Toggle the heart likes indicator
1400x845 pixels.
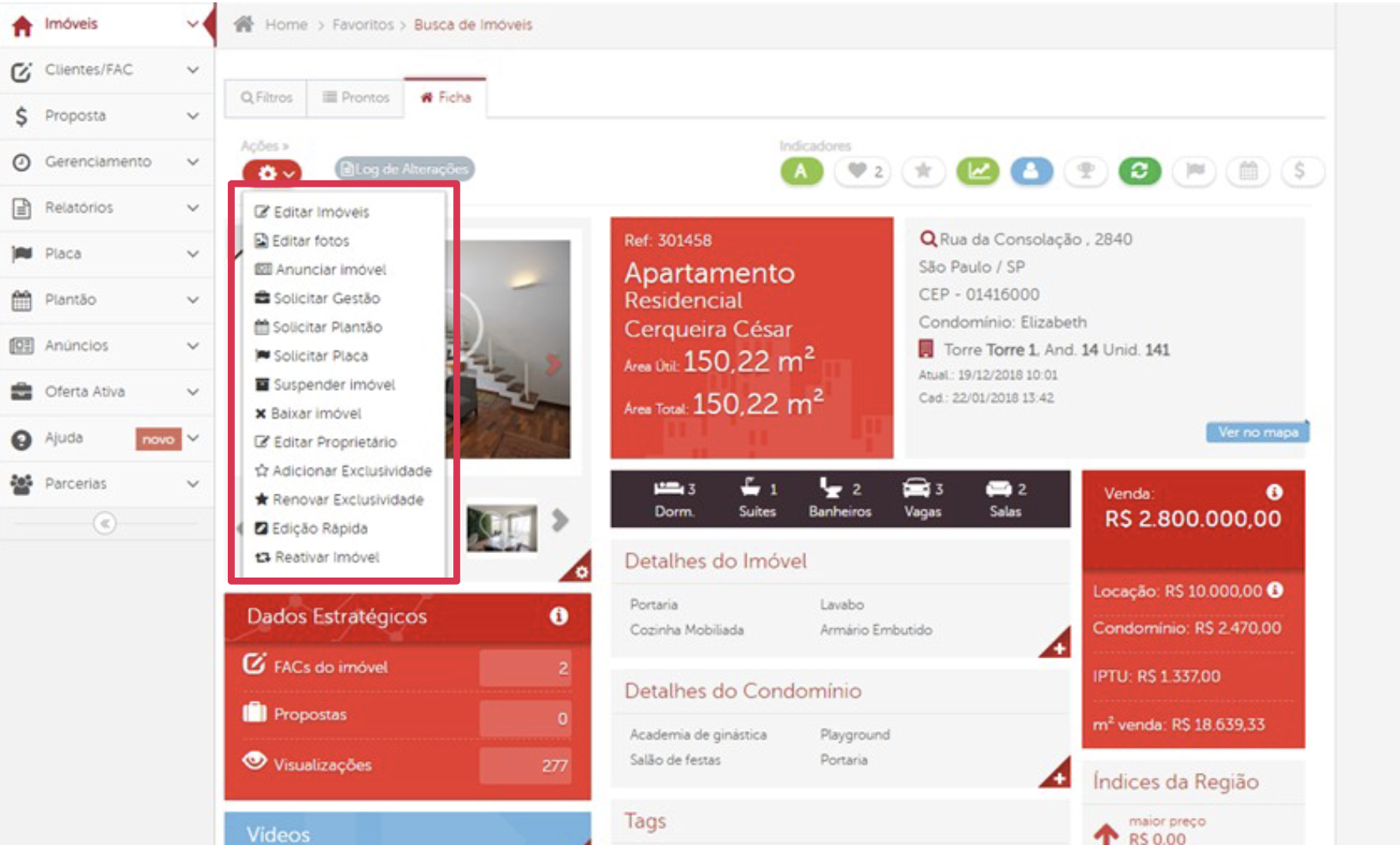tap(864, 171)
